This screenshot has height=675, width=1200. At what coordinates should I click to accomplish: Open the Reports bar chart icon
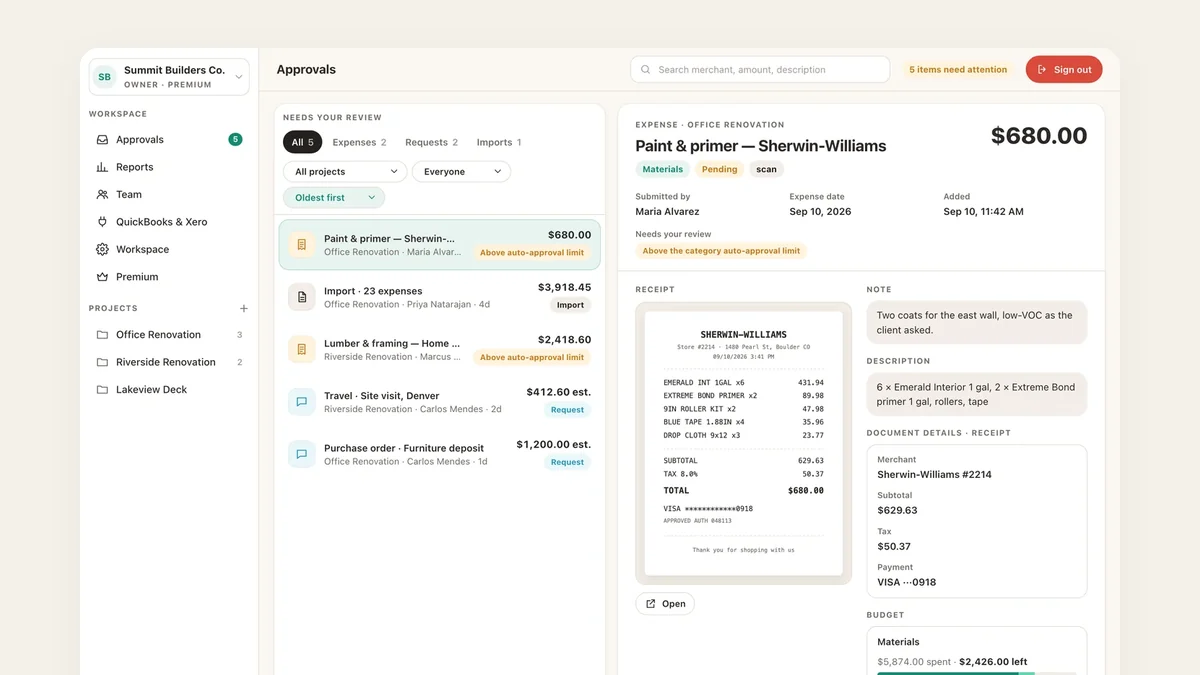pos(102,167)
